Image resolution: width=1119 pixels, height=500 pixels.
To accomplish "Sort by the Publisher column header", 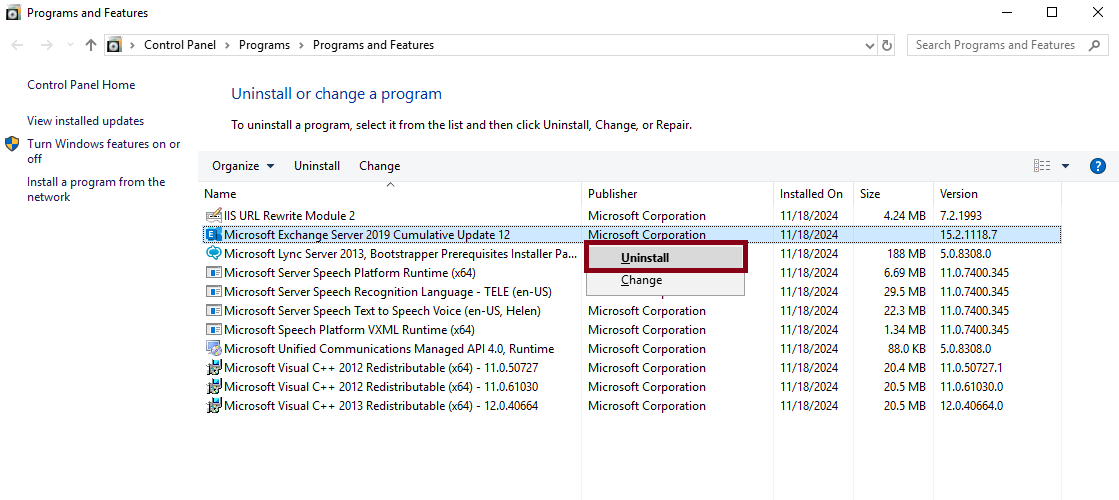I will 677,193.
